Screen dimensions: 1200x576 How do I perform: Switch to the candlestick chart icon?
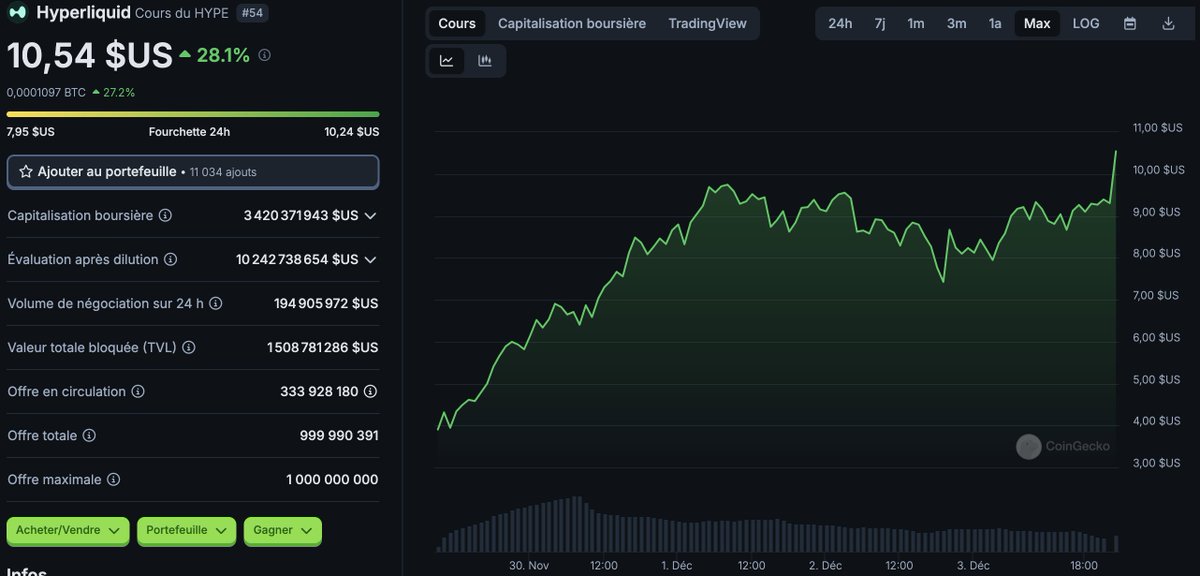pos(485,60)
